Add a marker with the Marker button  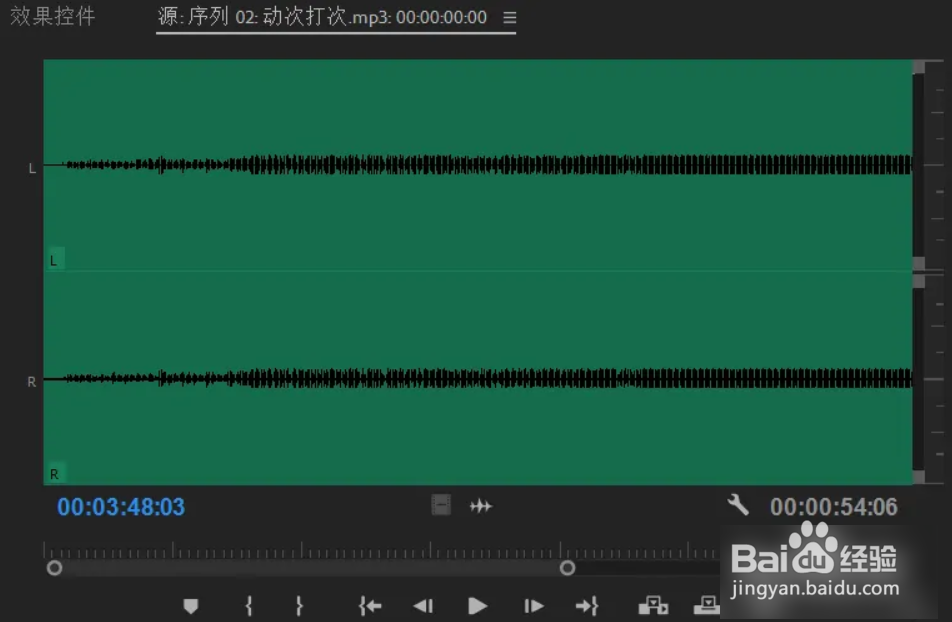coord(191,606)
